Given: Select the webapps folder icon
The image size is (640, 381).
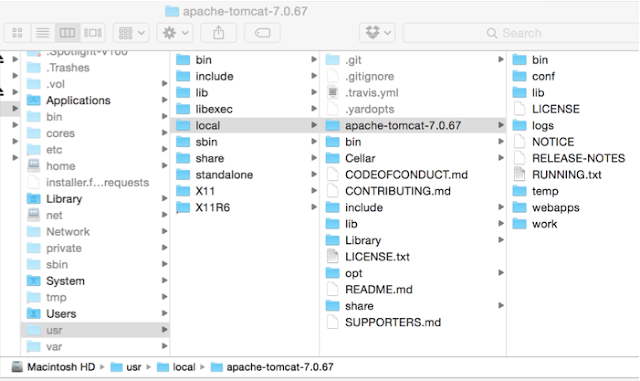Looking at the screenshot, I should (520, 207).
